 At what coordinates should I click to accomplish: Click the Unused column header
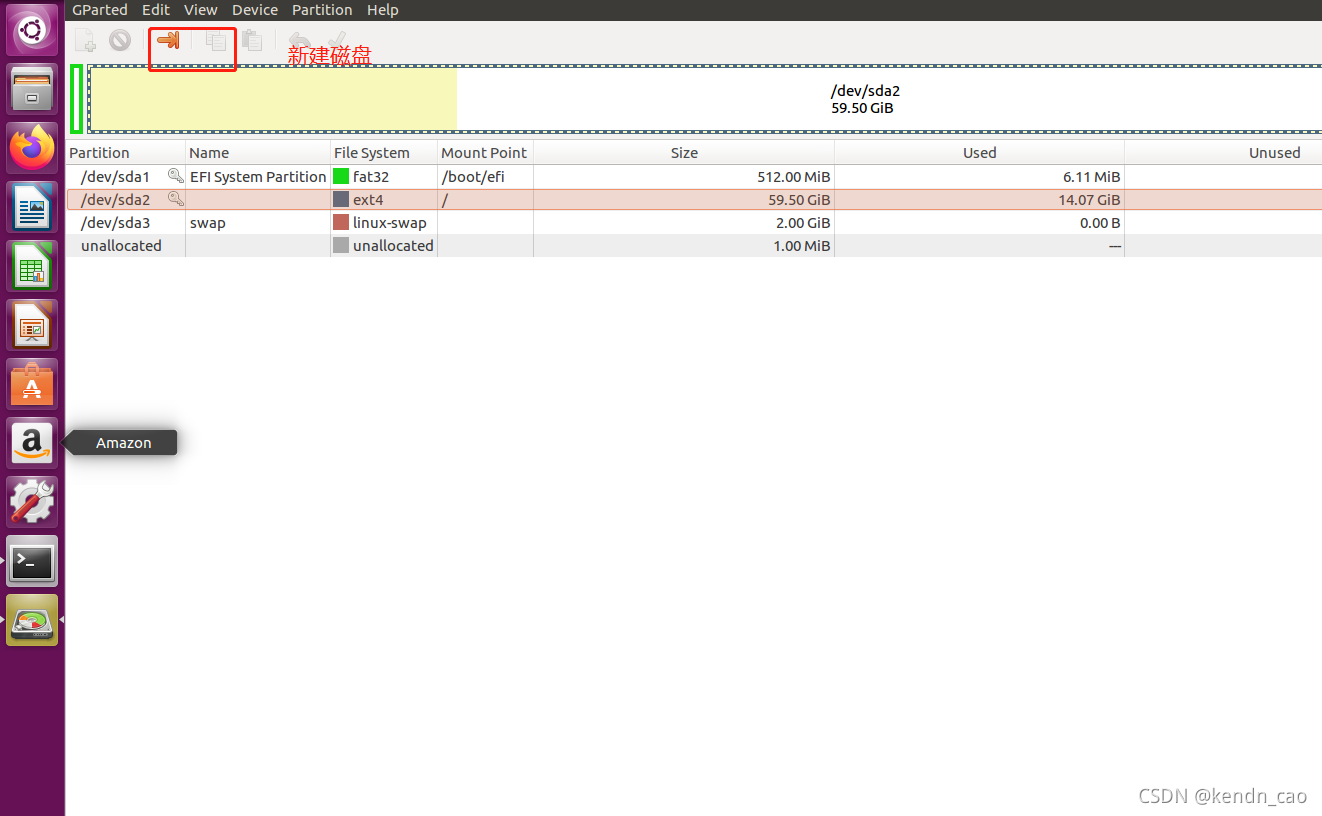click(1223, 153)
